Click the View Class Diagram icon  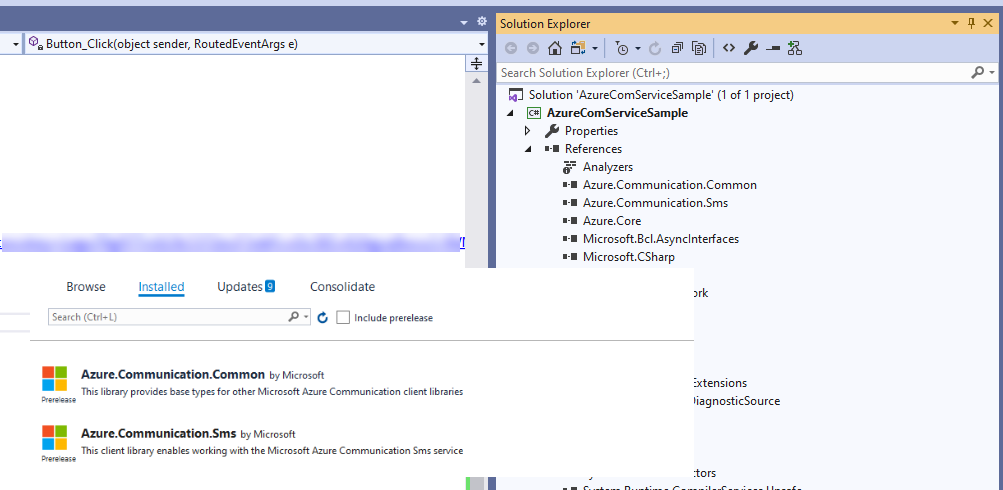pos(795,48)
